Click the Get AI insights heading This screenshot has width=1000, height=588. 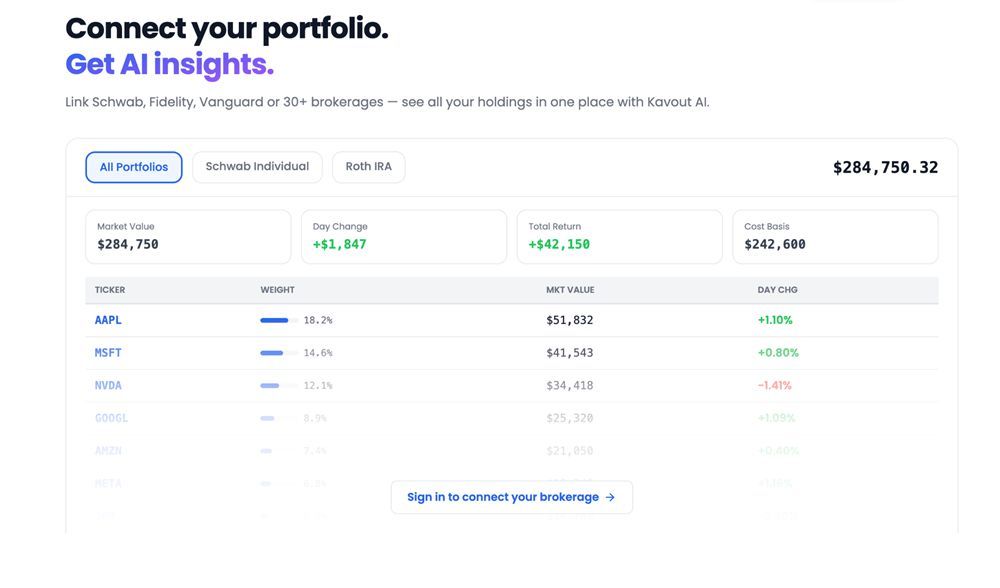(170, 65)
